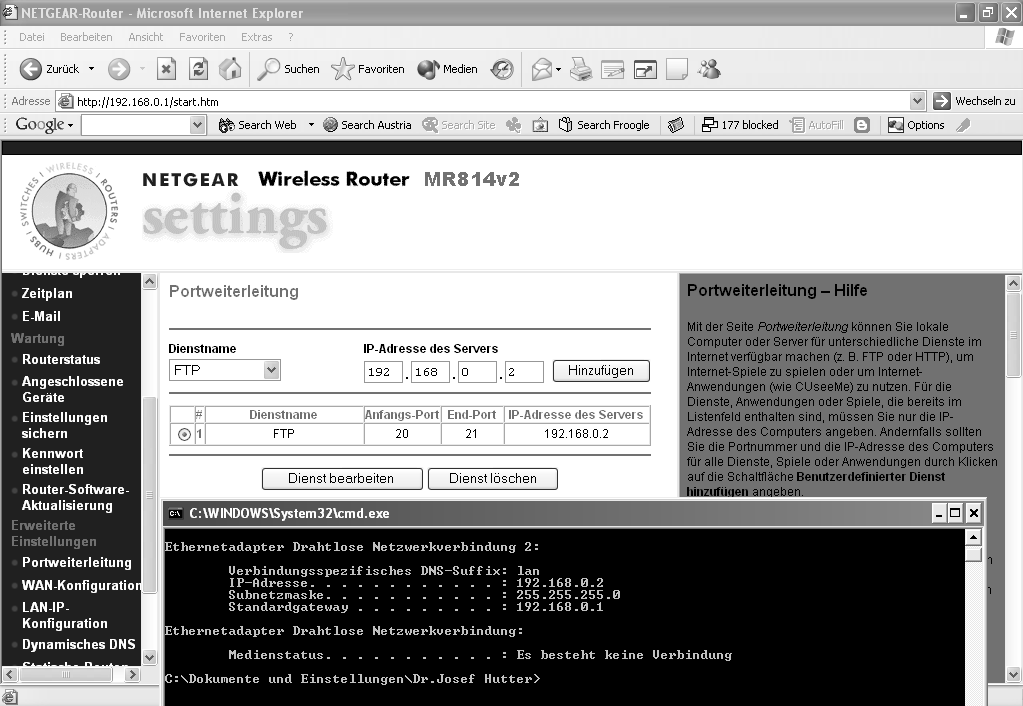This screenshot has width=1023, height=706.
Task: Open the Favoriten menu in menu bar
Action: click(202, 37)
